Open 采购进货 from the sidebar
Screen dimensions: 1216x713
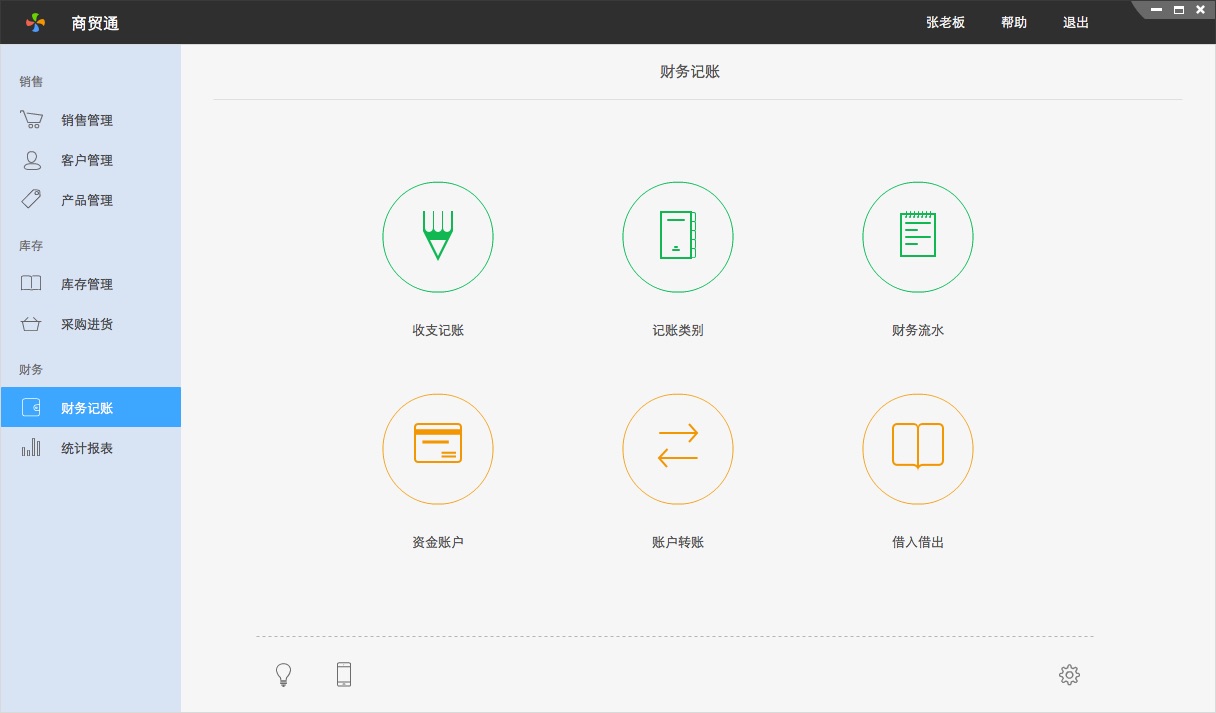tap(88, 324)
